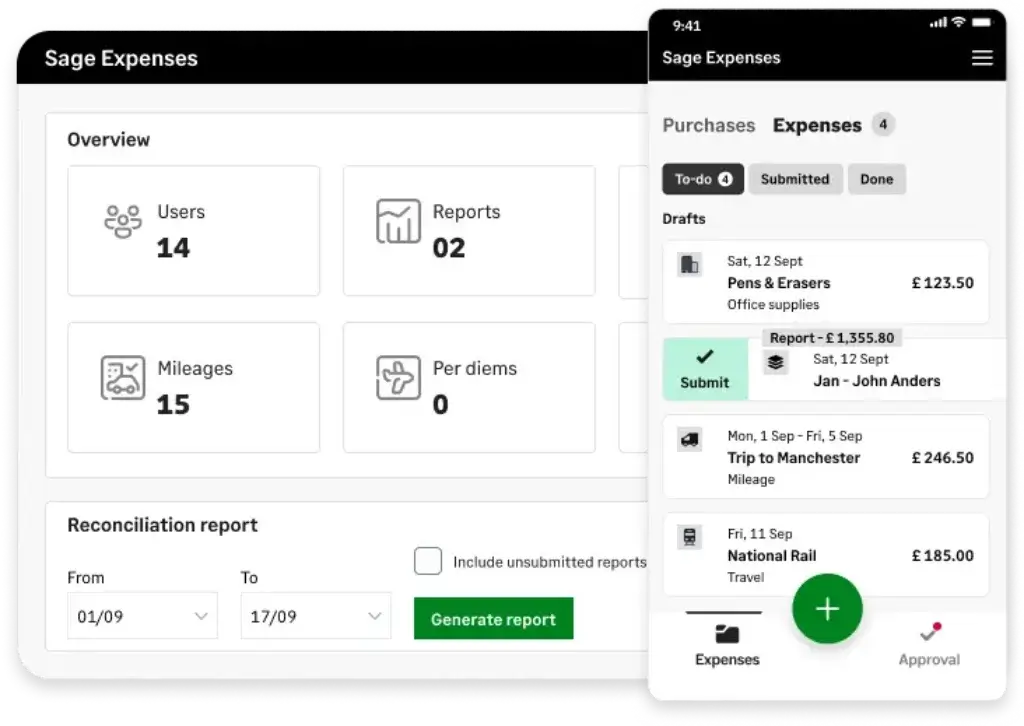Click the report stack layers icon

click(x=775, y=362)
